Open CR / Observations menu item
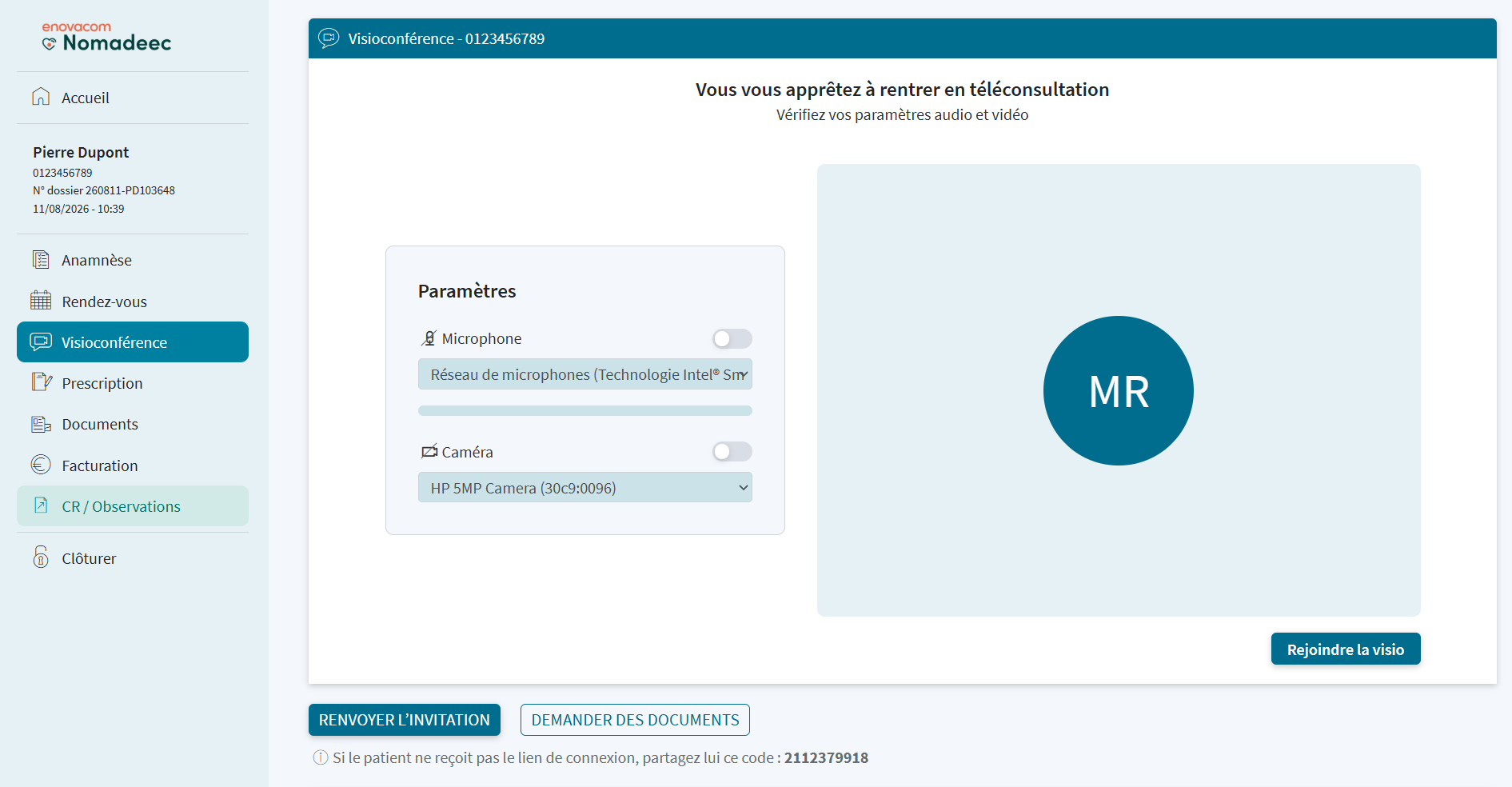The height and width of the screenshot is (787, 1512). [x=133, y=506]
